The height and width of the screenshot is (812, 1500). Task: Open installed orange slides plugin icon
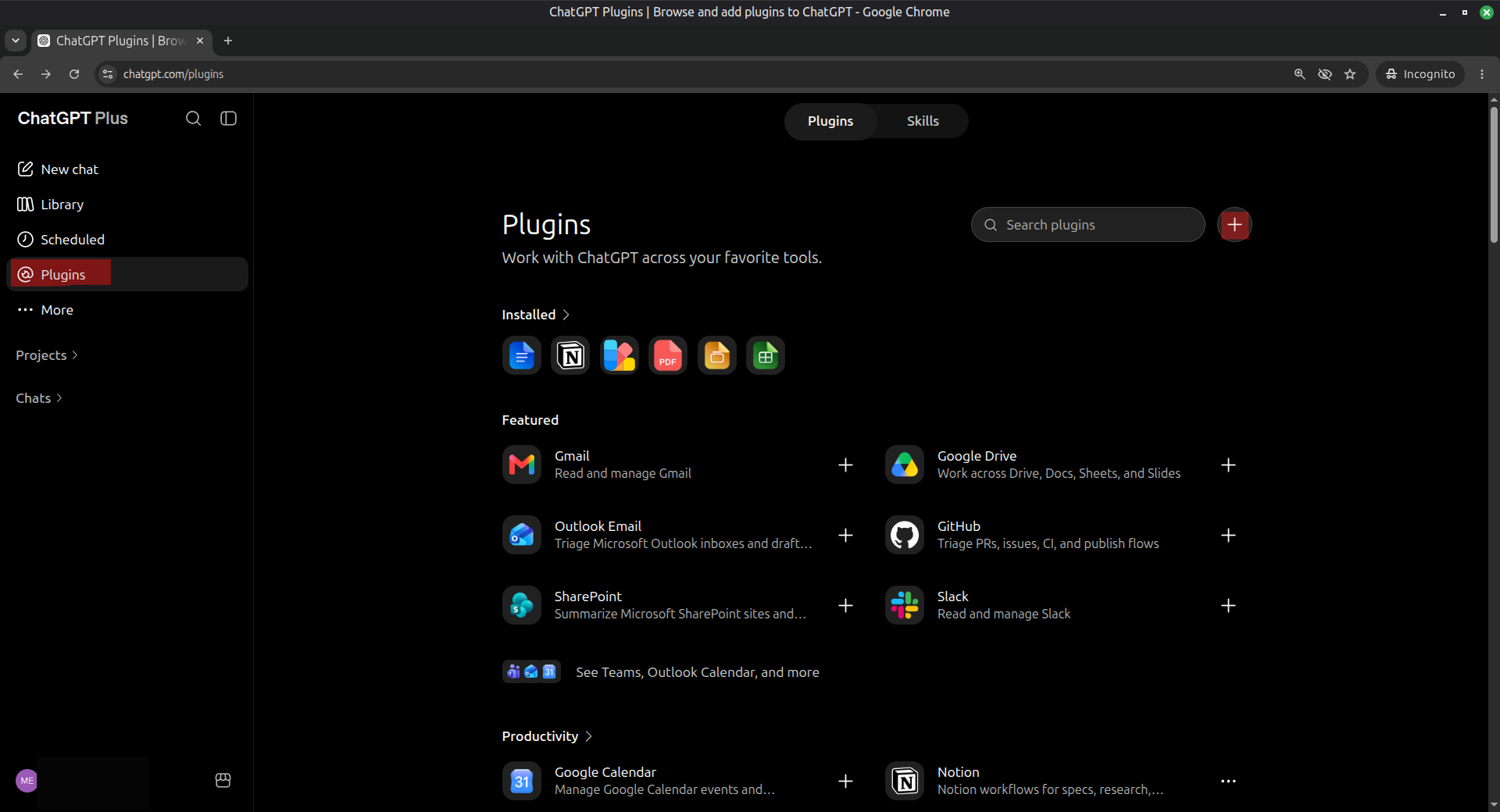(717, 356)
